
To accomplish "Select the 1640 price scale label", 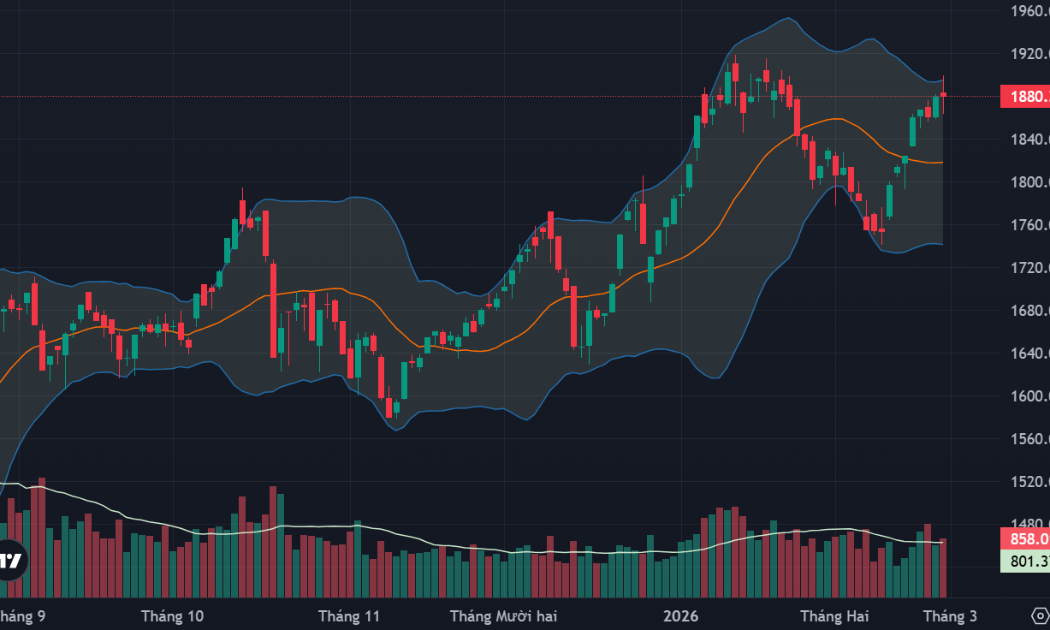I will click(1028, 353).
